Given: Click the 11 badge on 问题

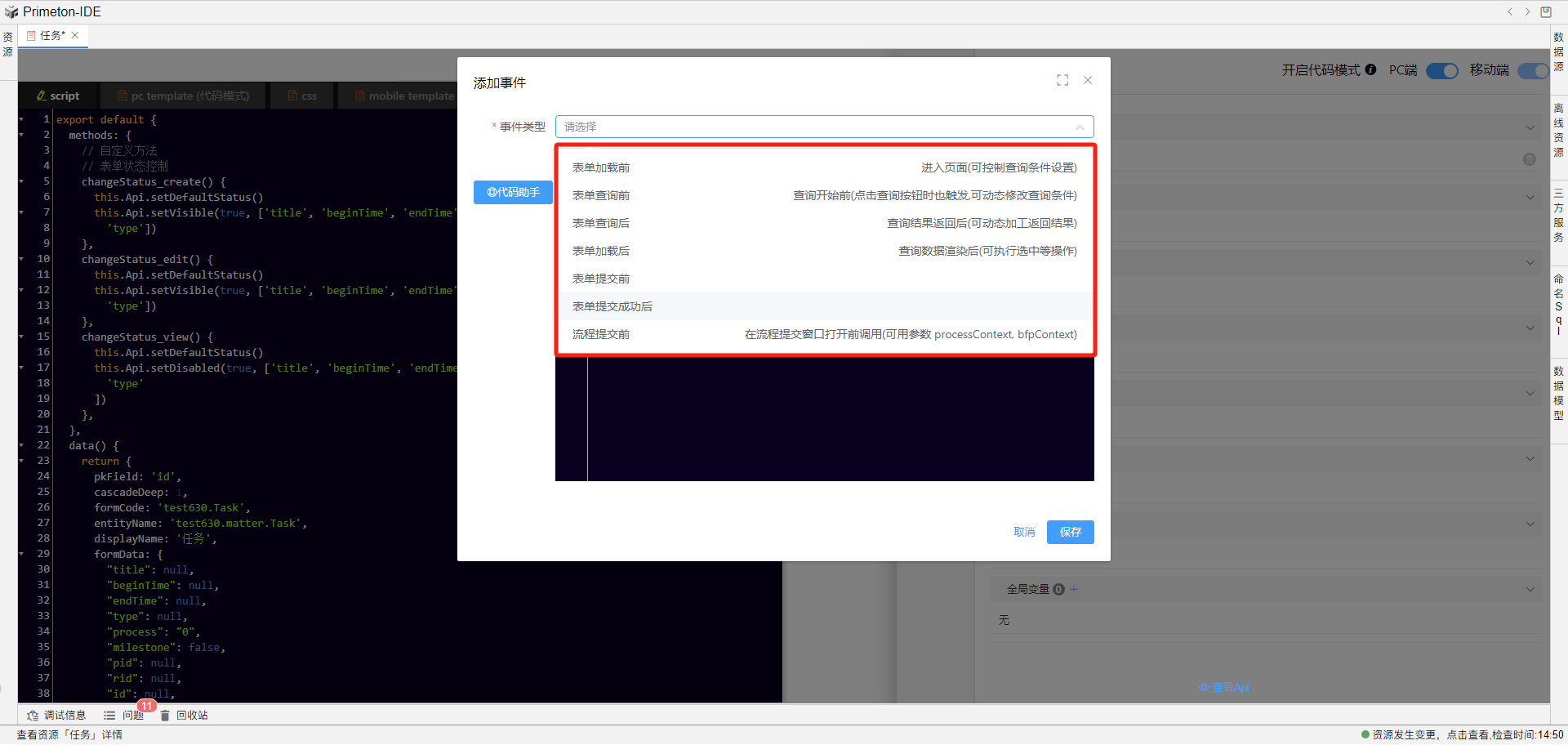Looking at the screenshot, I should coord(147,706).
